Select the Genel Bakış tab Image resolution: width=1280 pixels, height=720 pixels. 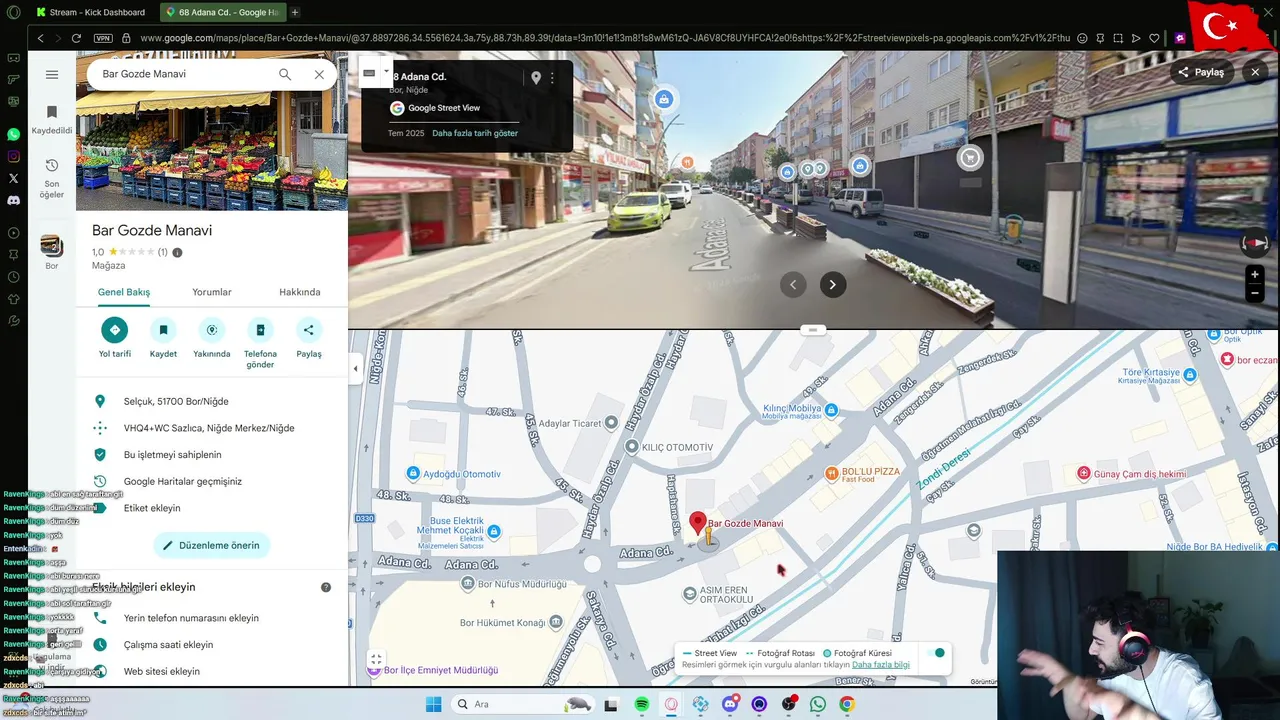124,292
